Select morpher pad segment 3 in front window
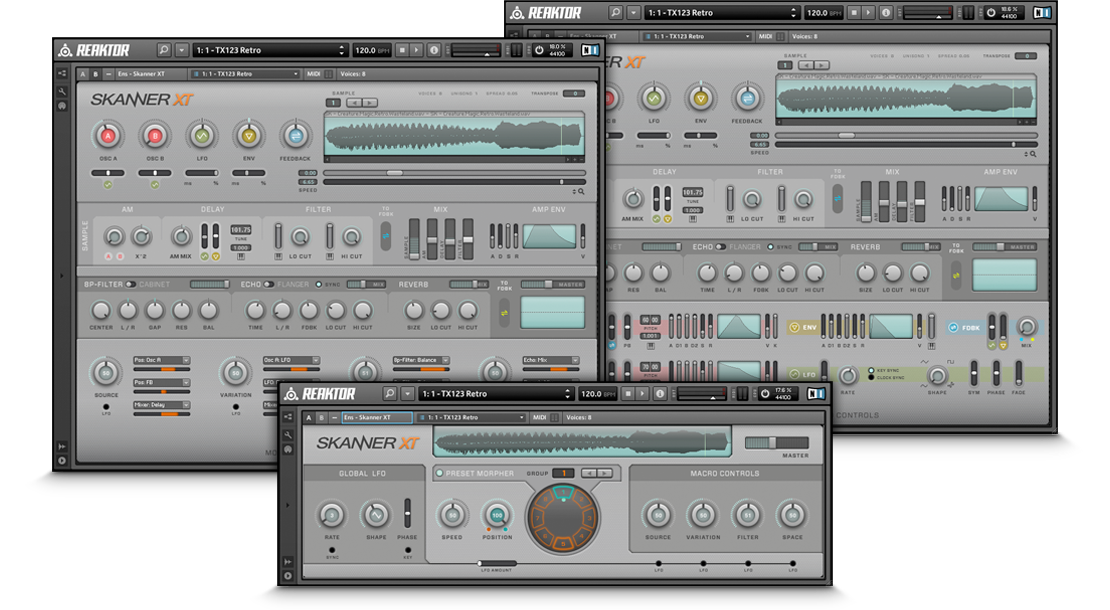The height and width of the screenshot is (610, 1110). click(590, 517)
